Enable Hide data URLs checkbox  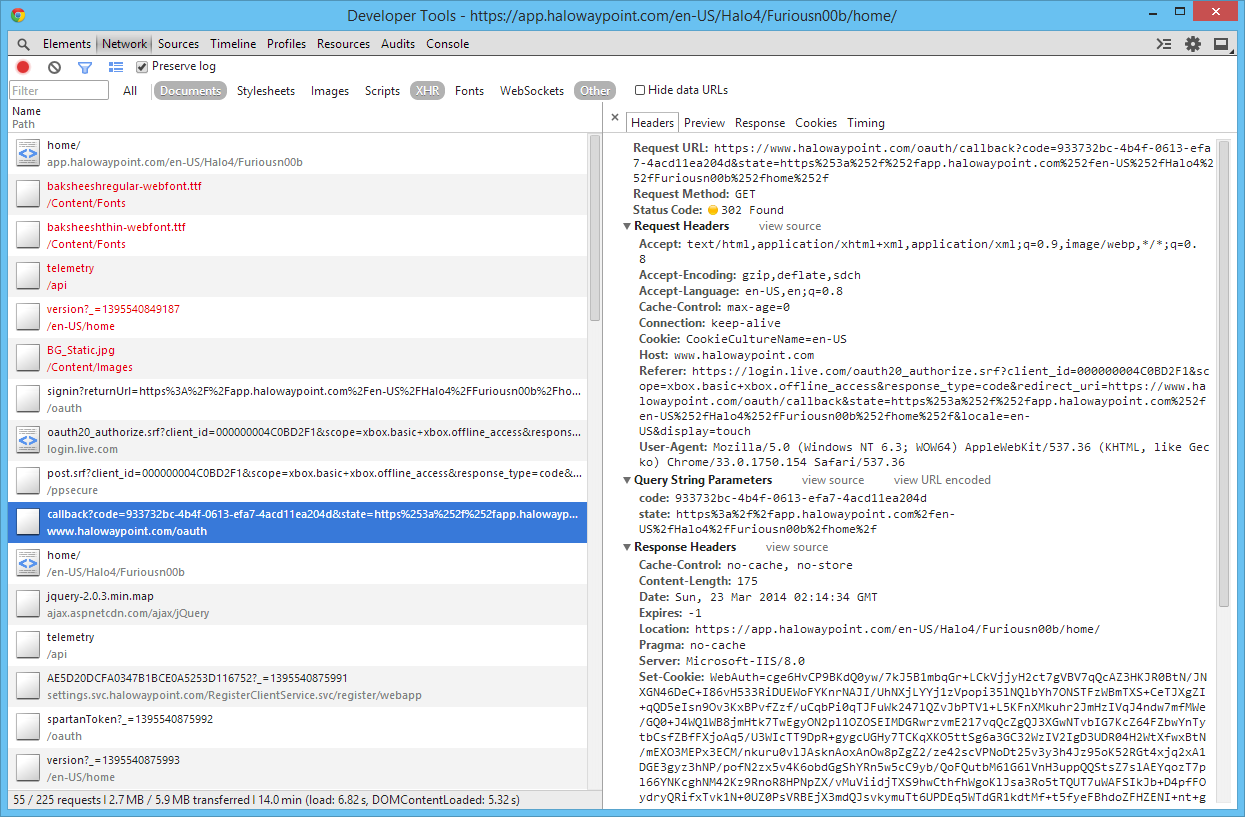640,90
